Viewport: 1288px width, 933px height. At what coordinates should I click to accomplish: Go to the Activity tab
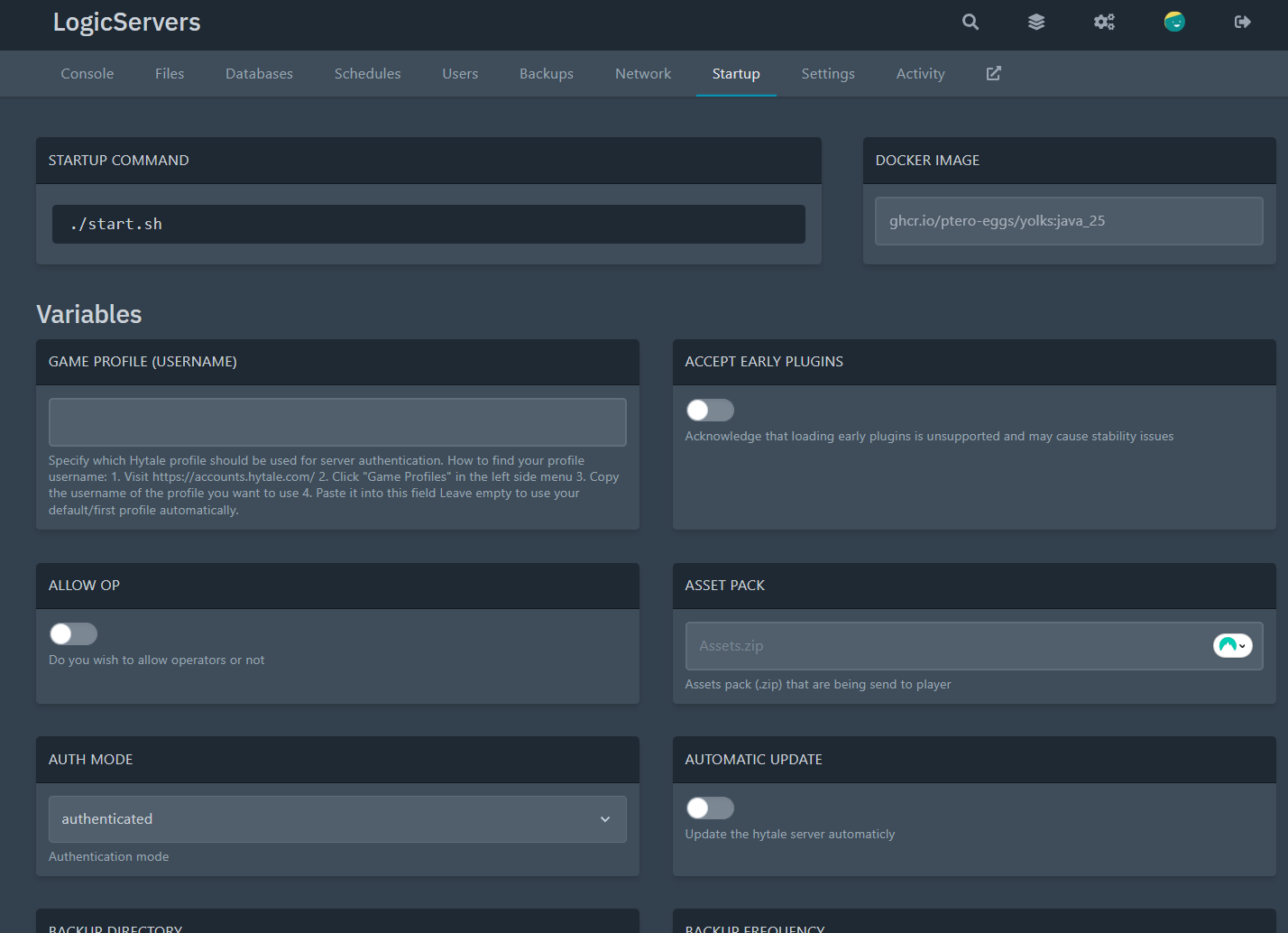pos(920,73)
